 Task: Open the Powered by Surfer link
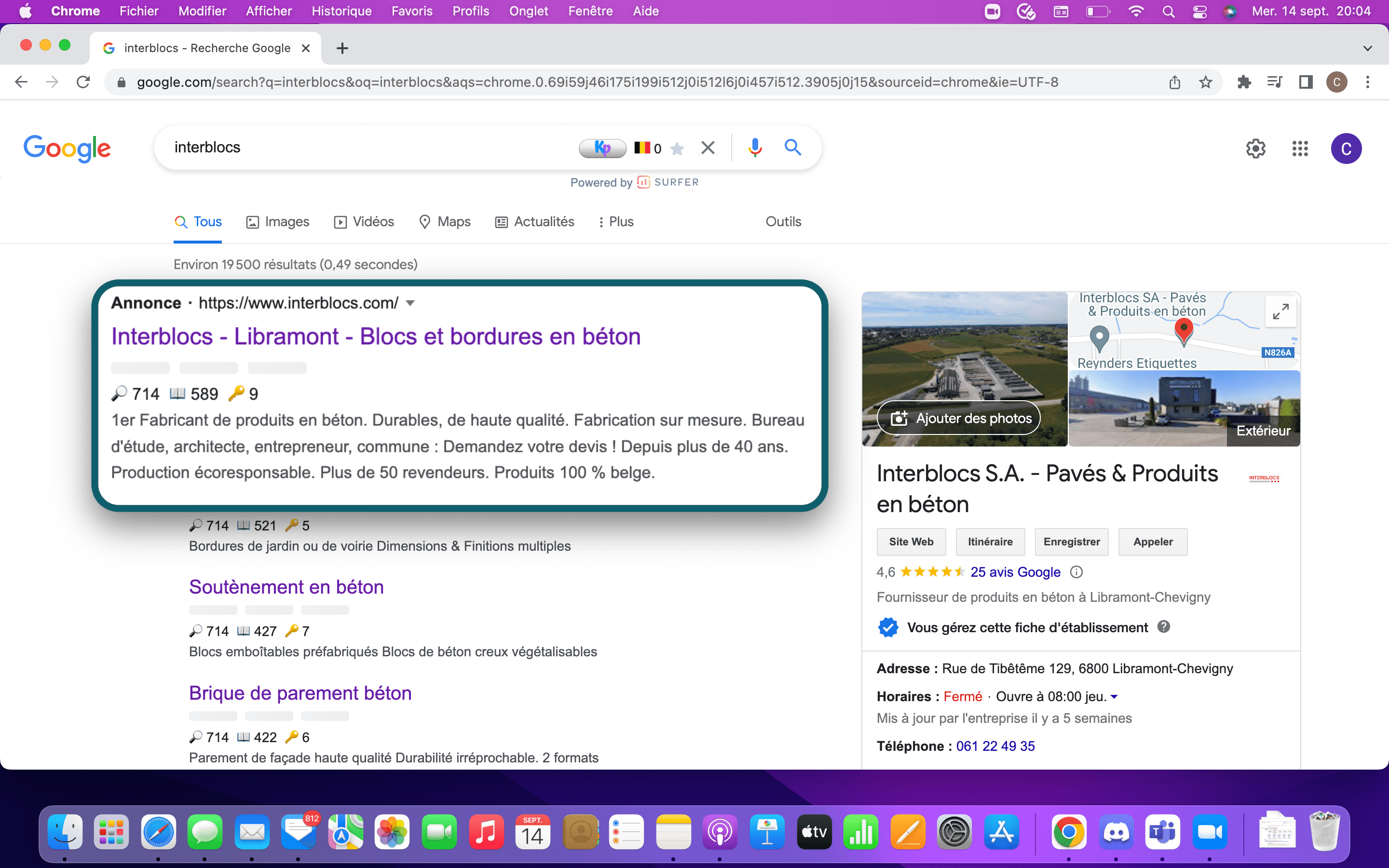[634, 183]
